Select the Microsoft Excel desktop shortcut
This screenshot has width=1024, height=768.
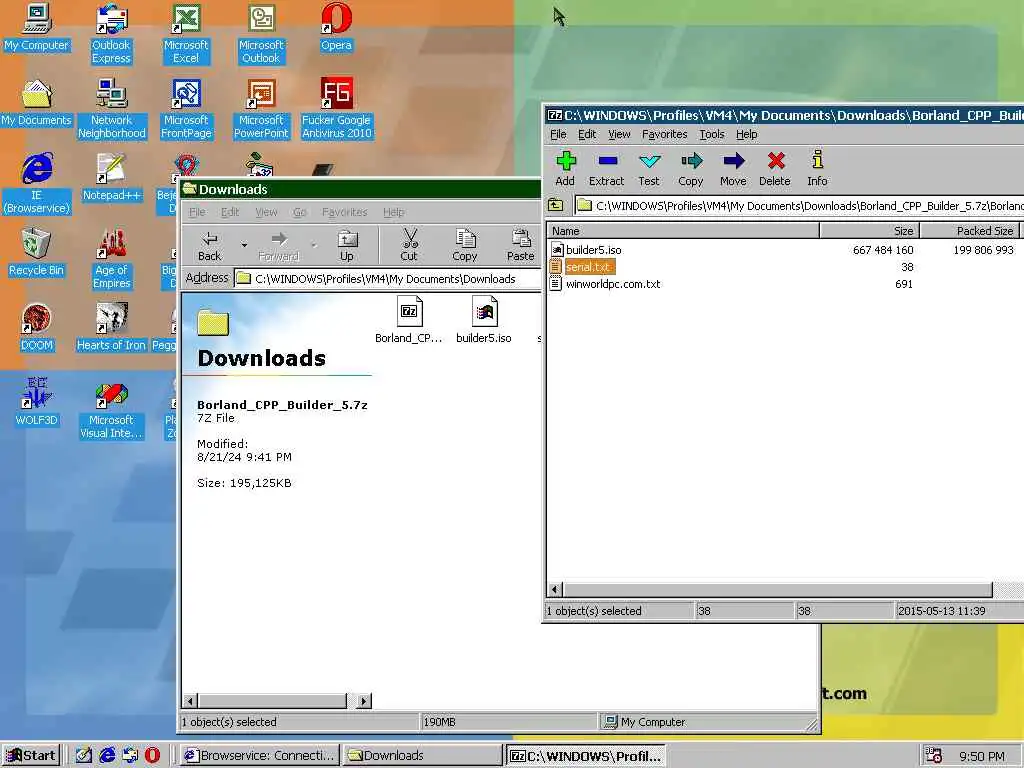(186, 34)
